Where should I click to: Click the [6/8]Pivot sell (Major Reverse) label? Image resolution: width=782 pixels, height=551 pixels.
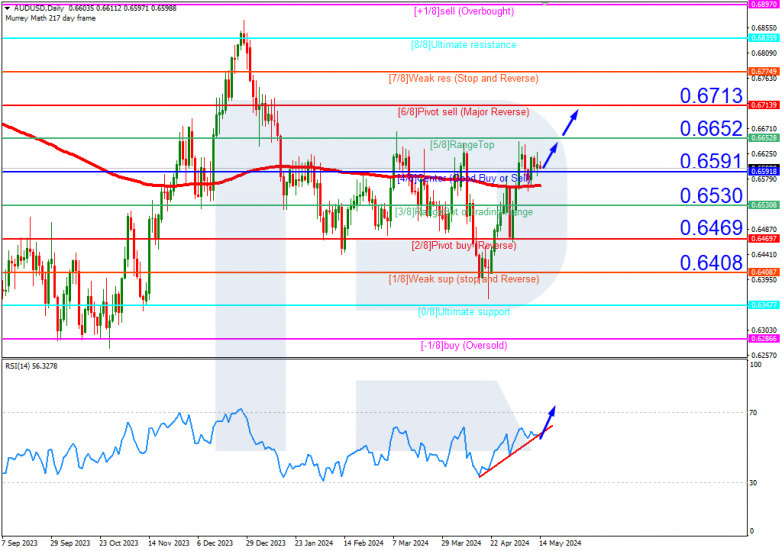(x=464, y=112)
